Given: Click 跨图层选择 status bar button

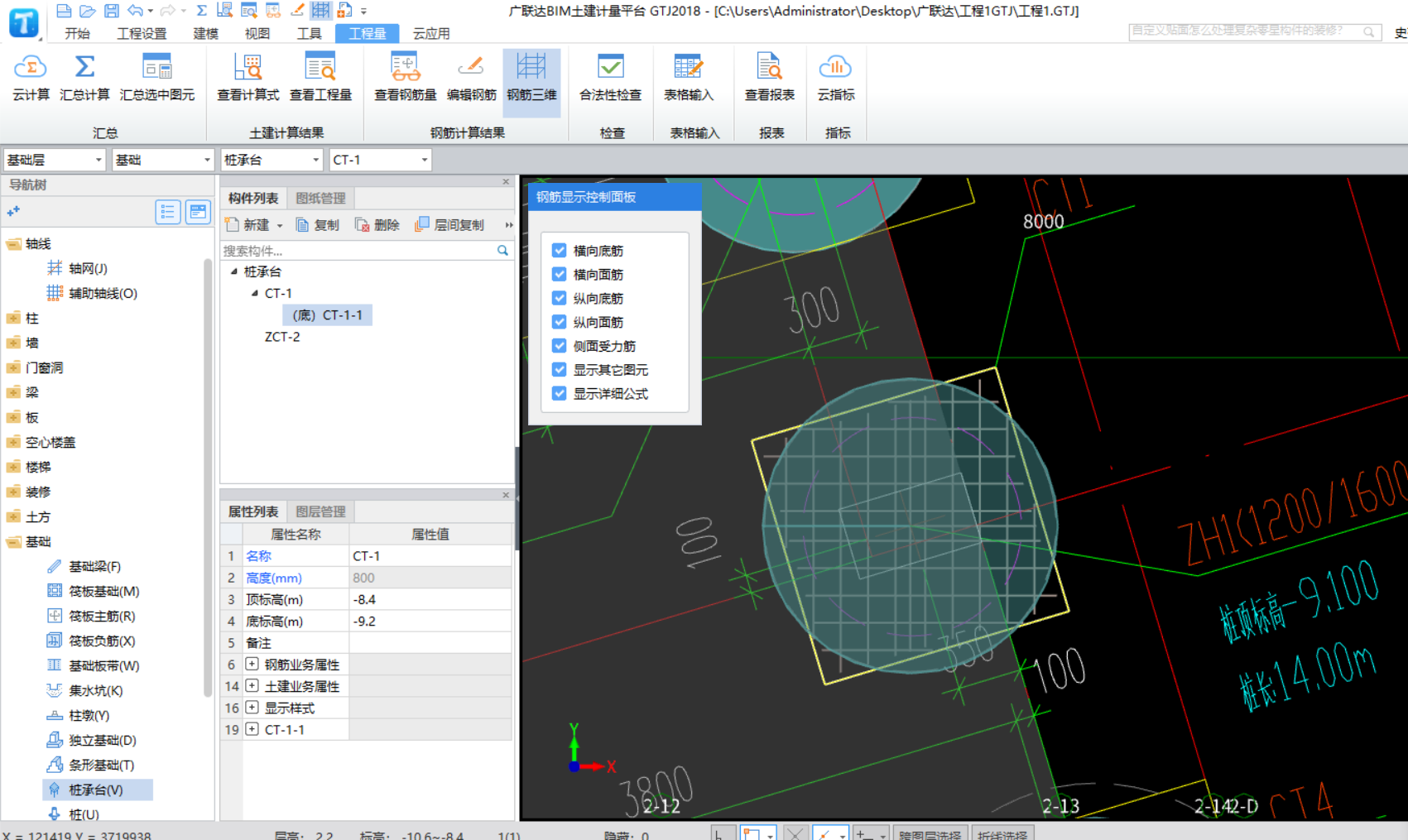Looking at the screenshot, I should (x=929, y=833).
